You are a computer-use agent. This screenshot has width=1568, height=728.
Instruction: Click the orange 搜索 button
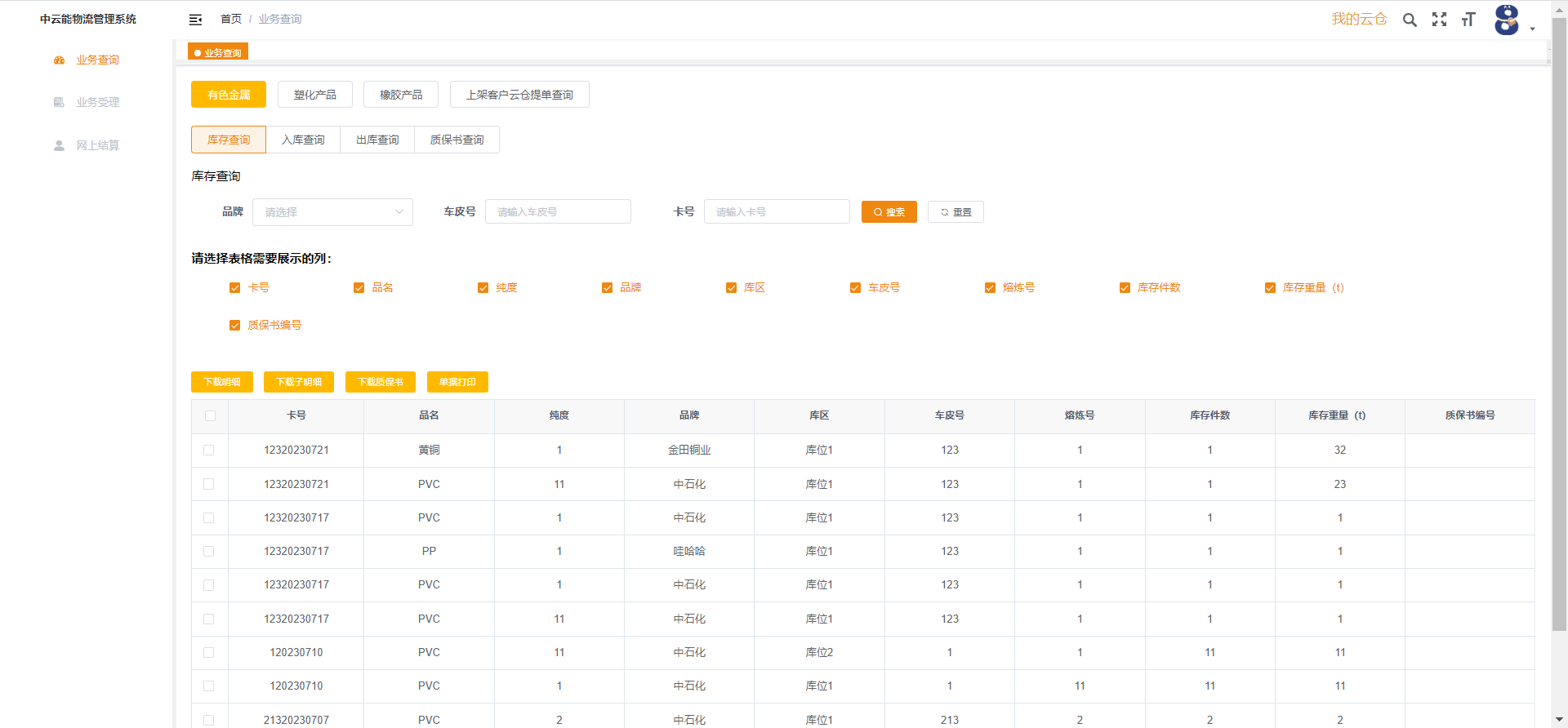tap(889, 211)
